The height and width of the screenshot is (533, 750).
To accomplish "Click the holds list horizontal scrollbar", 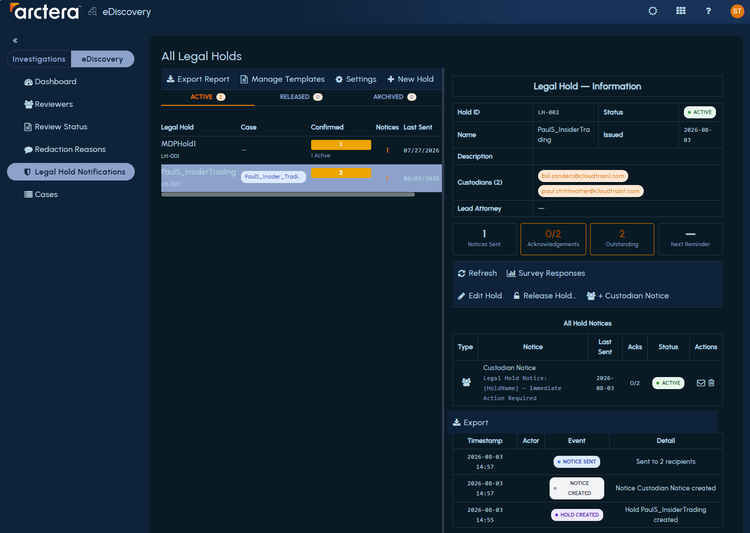I will pos(288,195).
